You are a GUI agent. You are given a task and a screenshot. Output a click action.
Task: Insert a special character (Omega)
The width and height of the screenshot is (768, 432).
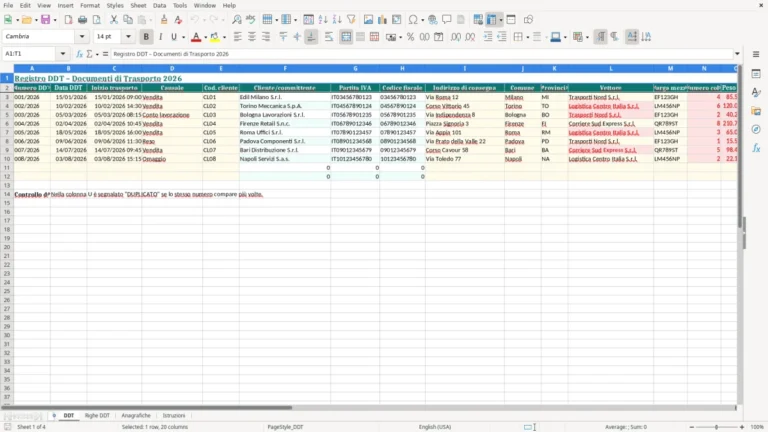coord(413,20)
